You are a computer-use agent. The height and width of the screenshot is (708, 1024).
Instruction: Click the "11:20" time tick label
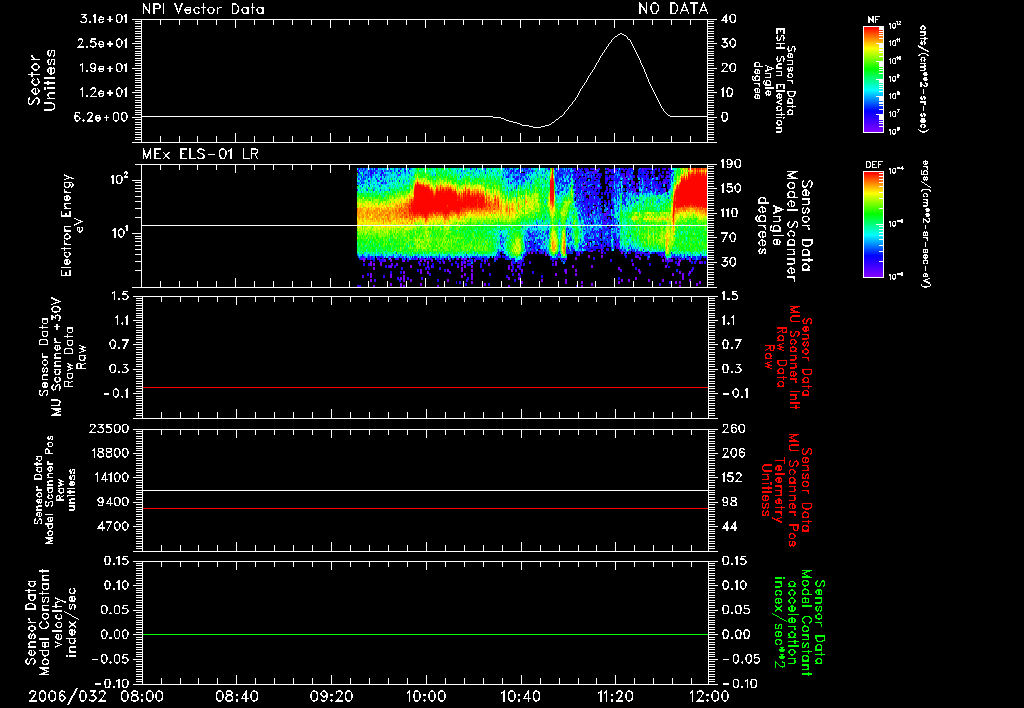pyautogui.click(x=615, y=696)
